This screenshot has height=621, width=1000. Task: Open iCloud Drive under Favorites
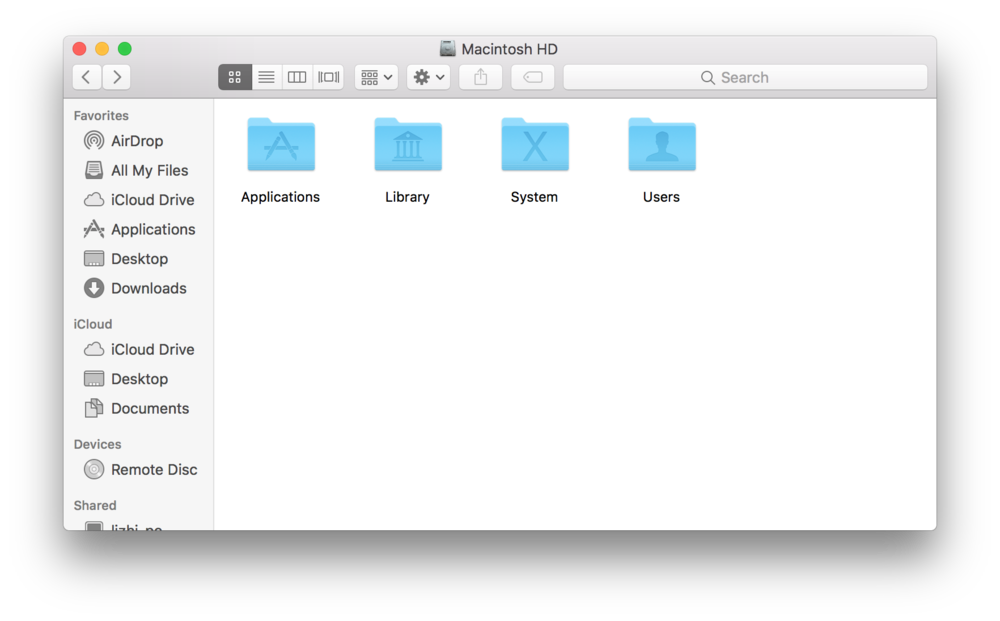click(138, 200)
